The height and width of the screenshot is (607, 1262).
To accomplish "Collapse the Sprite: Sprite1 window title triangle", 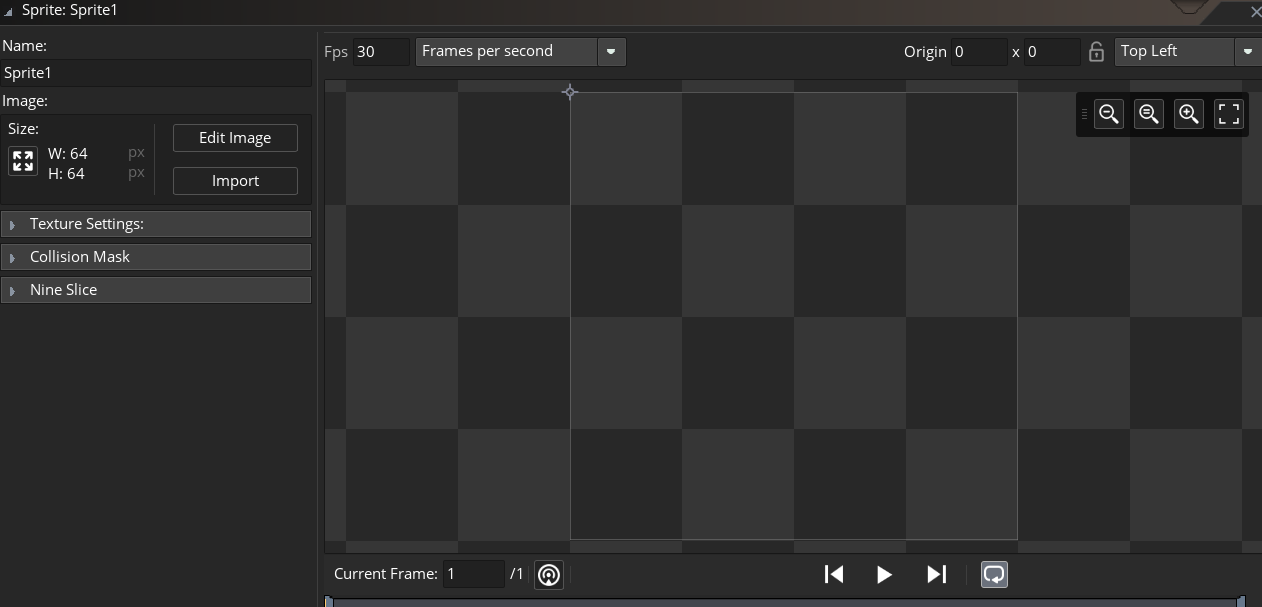I will click(9, 12).
